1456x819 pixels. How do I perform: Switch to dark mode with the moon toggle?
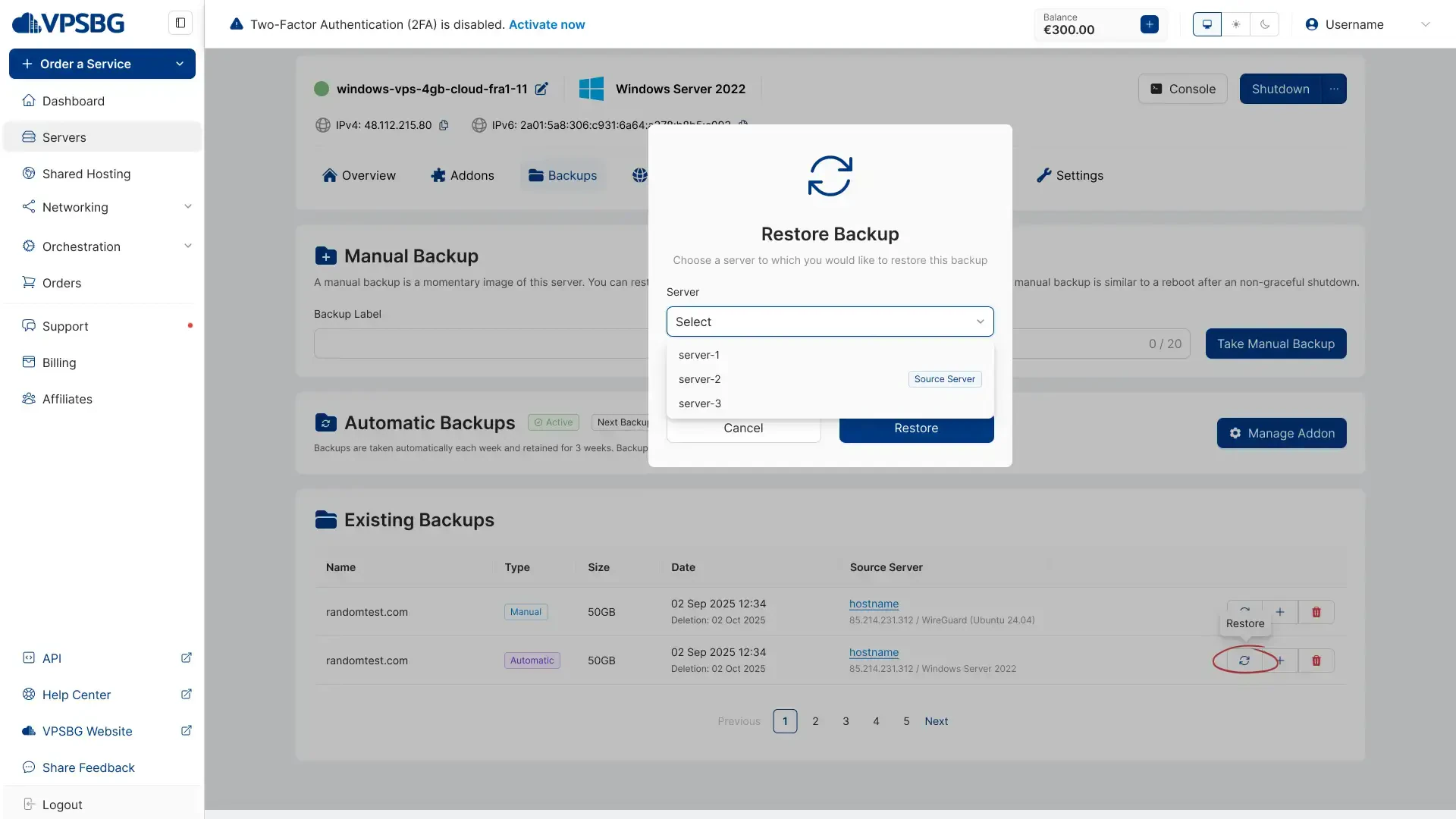point(1265,24)
